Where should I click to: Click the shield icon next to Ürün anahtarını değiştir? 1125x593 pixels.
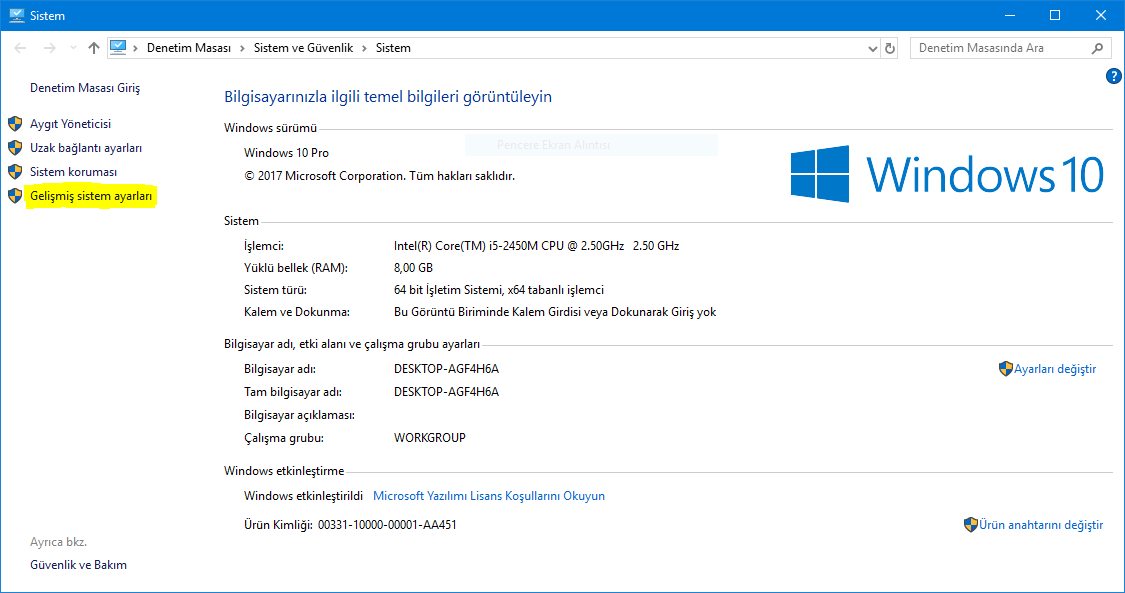pos(971,525)
